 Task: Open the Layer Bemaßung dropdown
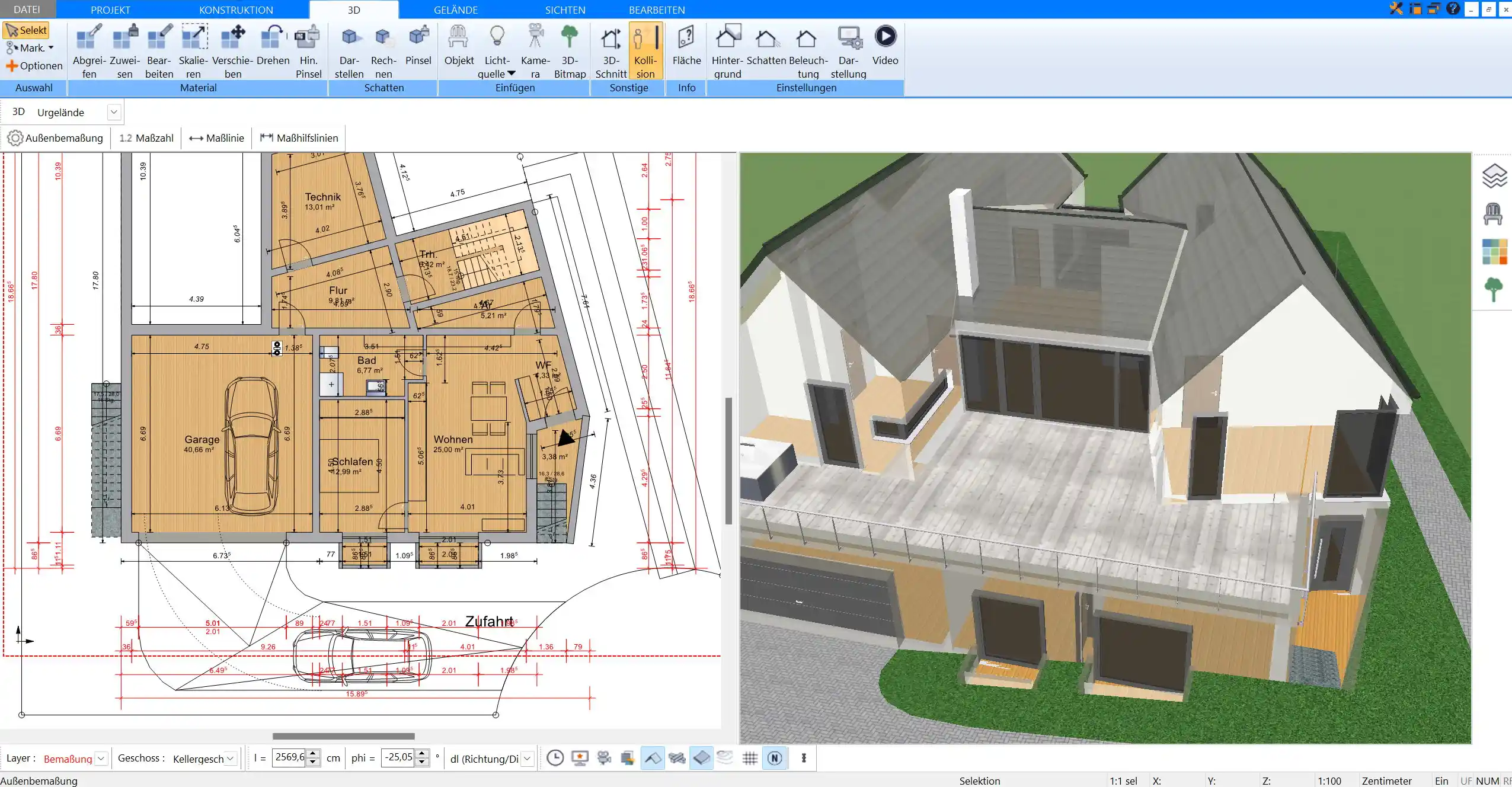click(x=101, y=759)
